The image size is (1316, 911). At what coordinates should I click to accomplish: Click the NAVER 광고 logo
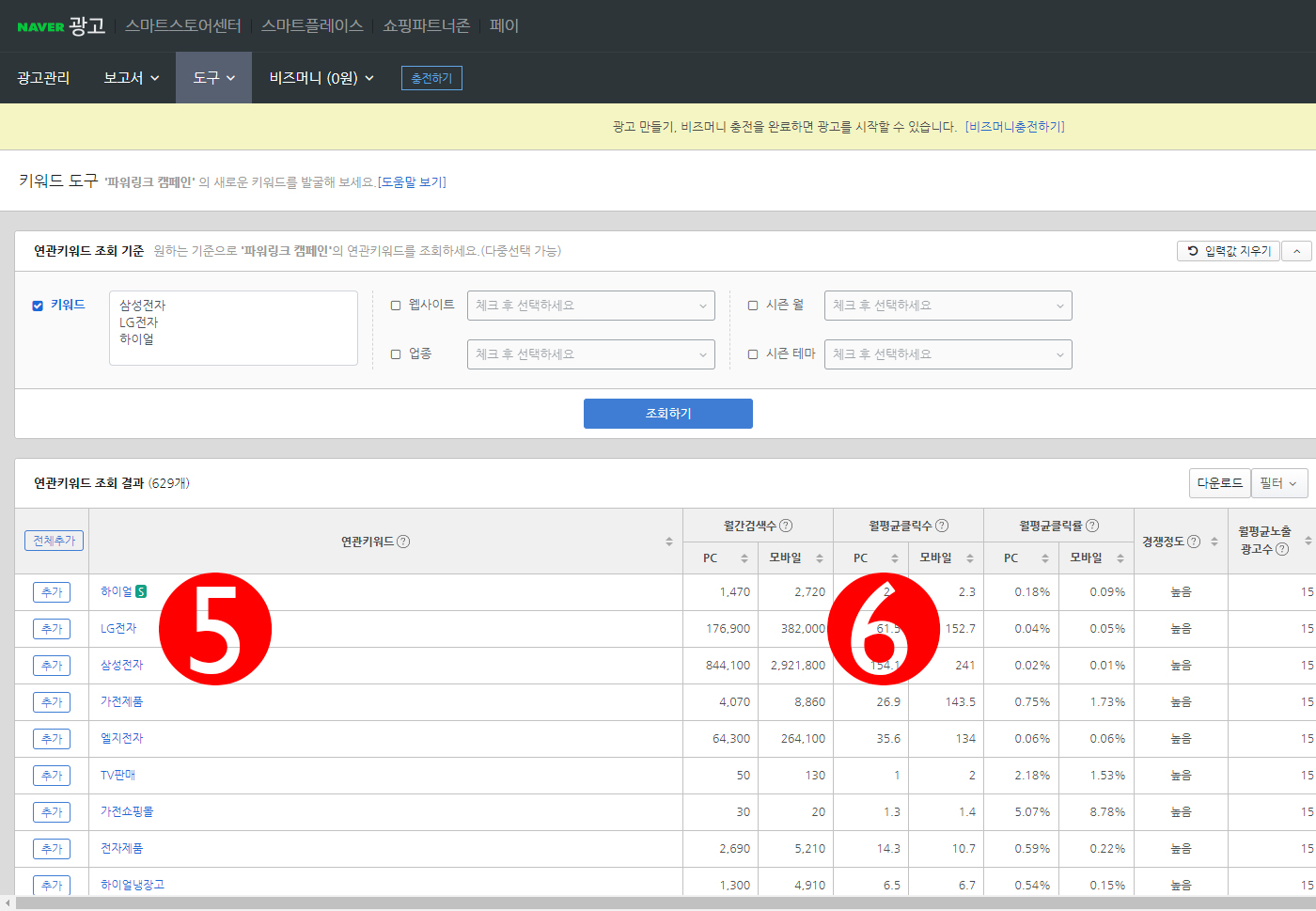coord(61,26)
